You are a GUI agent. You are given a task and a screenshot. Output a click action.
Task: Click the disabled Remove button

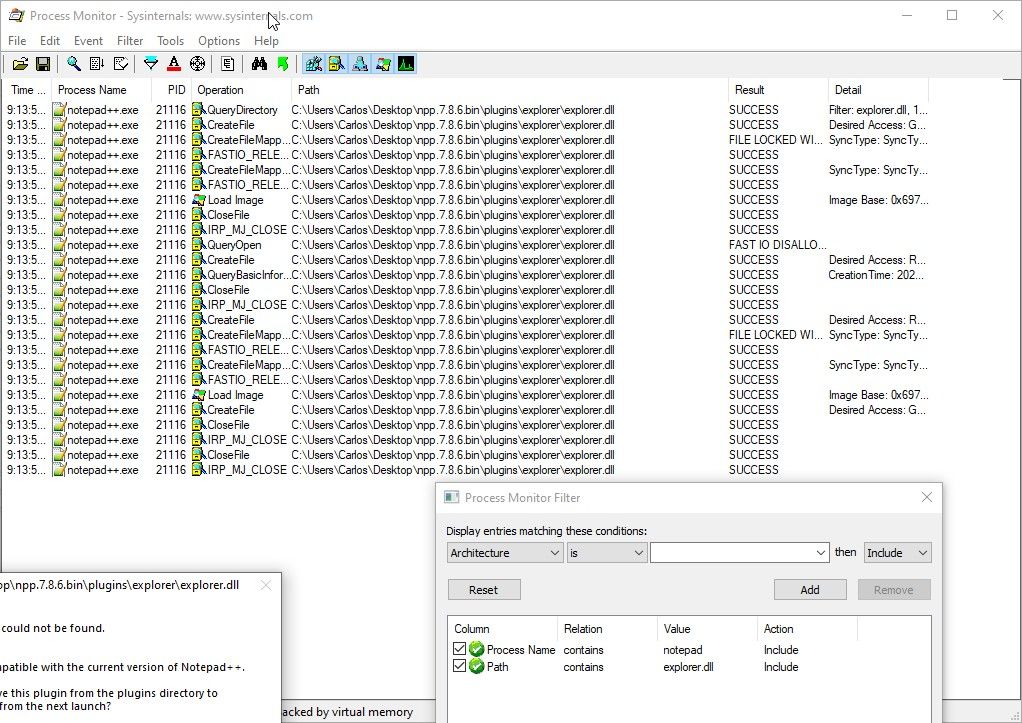(894, 590)
